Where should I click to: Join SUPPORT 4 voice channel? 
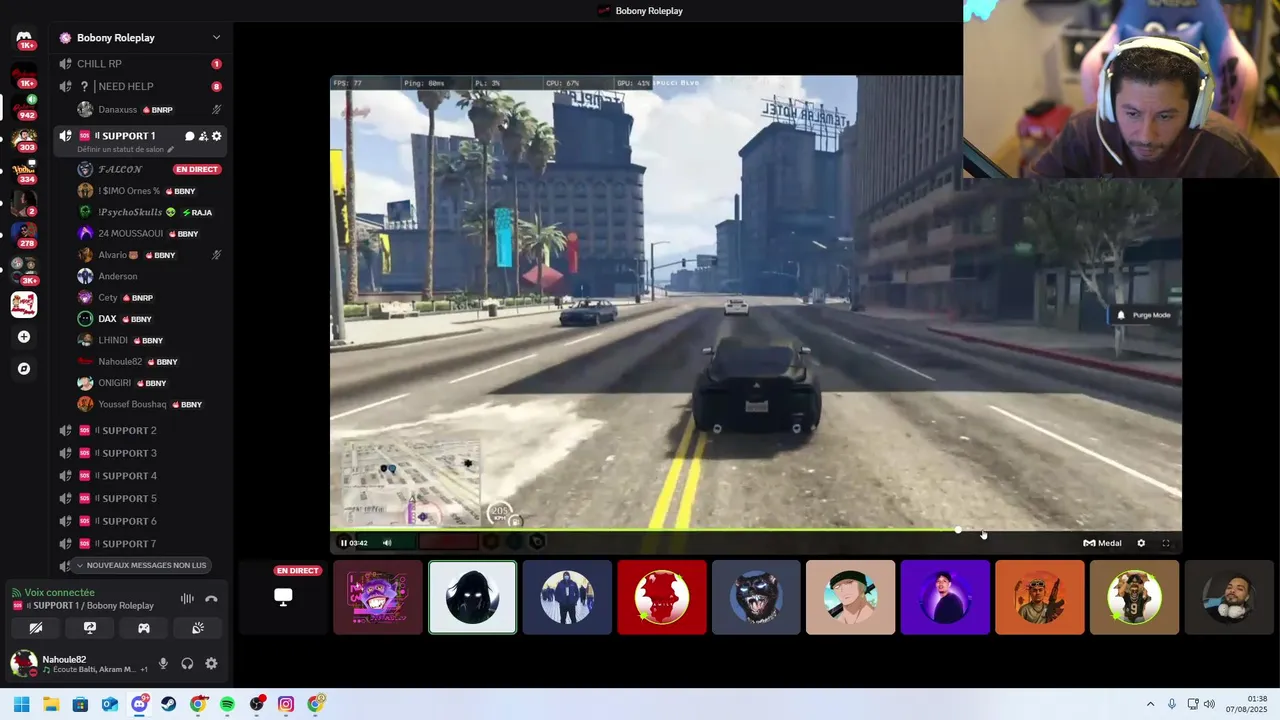click(x=140, y=476)
